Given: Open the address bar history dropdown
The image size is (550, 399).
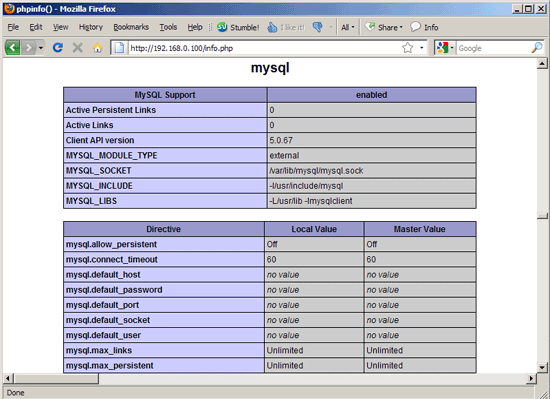Looking at the screenshot, I should tap(422, 48).
